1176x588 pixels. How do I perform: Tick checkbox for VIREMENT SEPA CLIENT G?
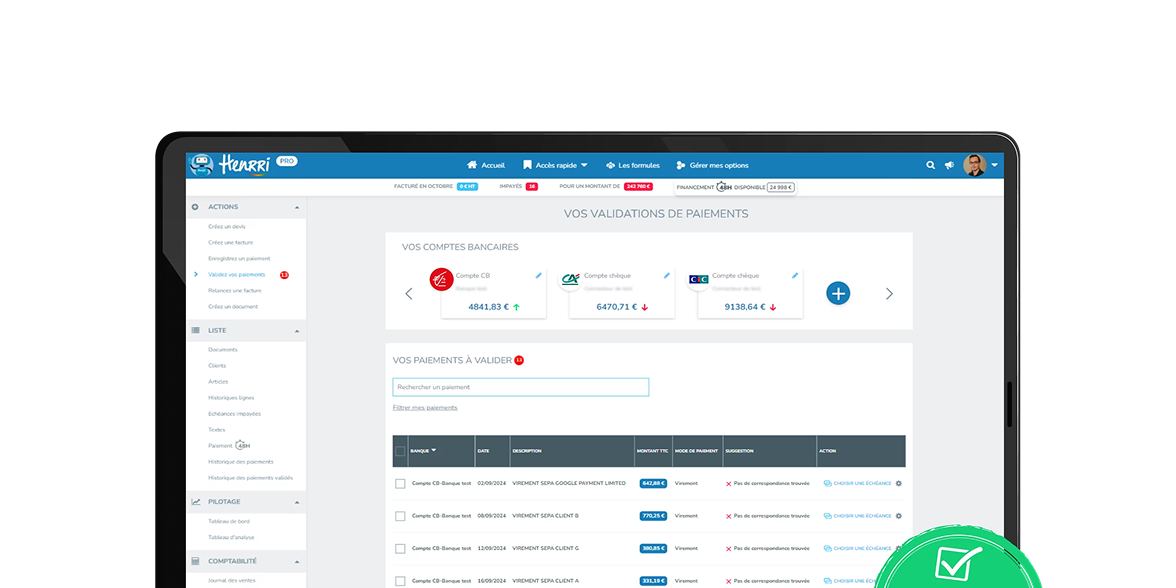[400, 548]
